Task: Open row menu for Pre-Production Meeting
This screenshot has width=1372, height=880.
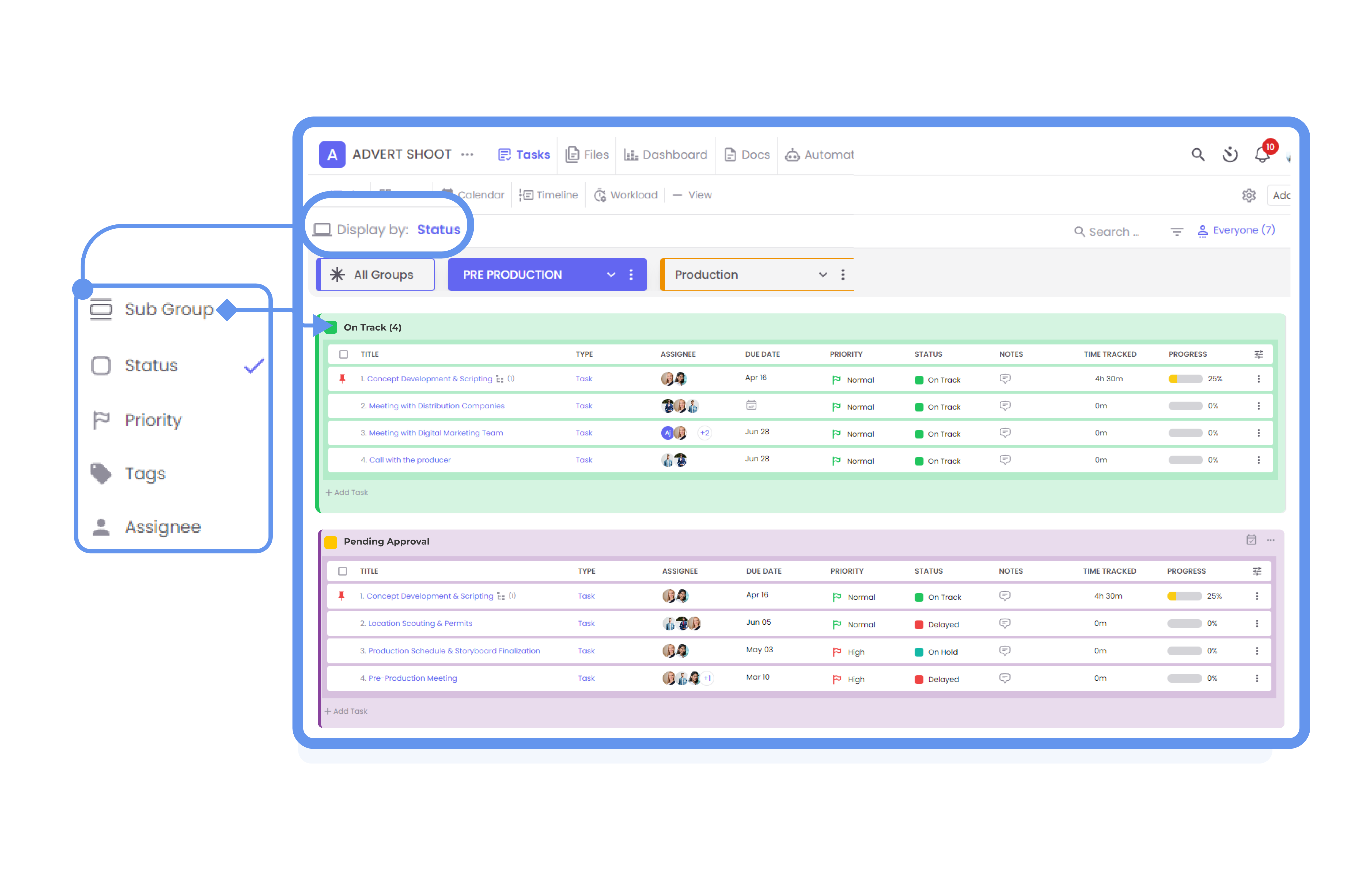Action: (1257, 678)
